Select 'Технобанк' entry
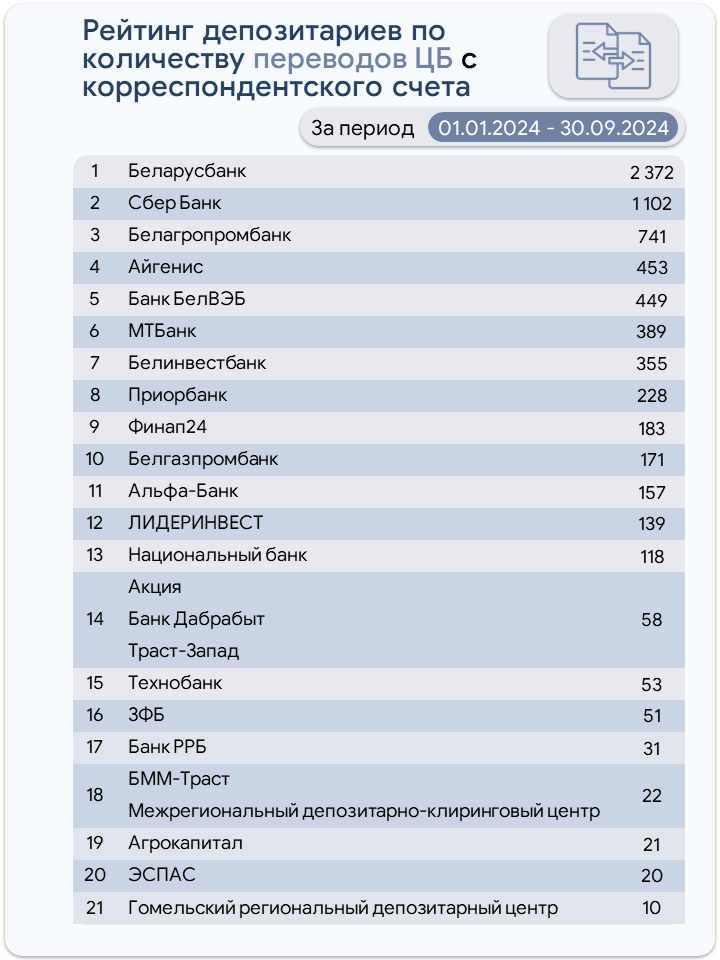This screenshot has width=720, height=960. (175, 683)
